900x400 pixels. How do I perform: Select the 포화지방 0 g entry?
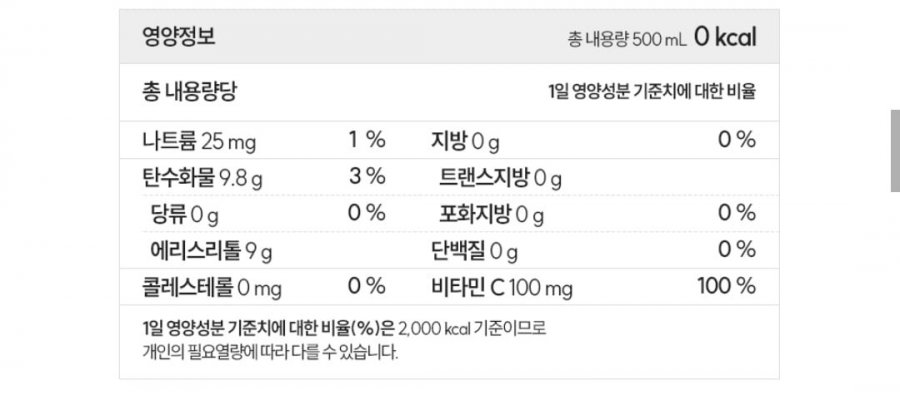pos(491,213)
